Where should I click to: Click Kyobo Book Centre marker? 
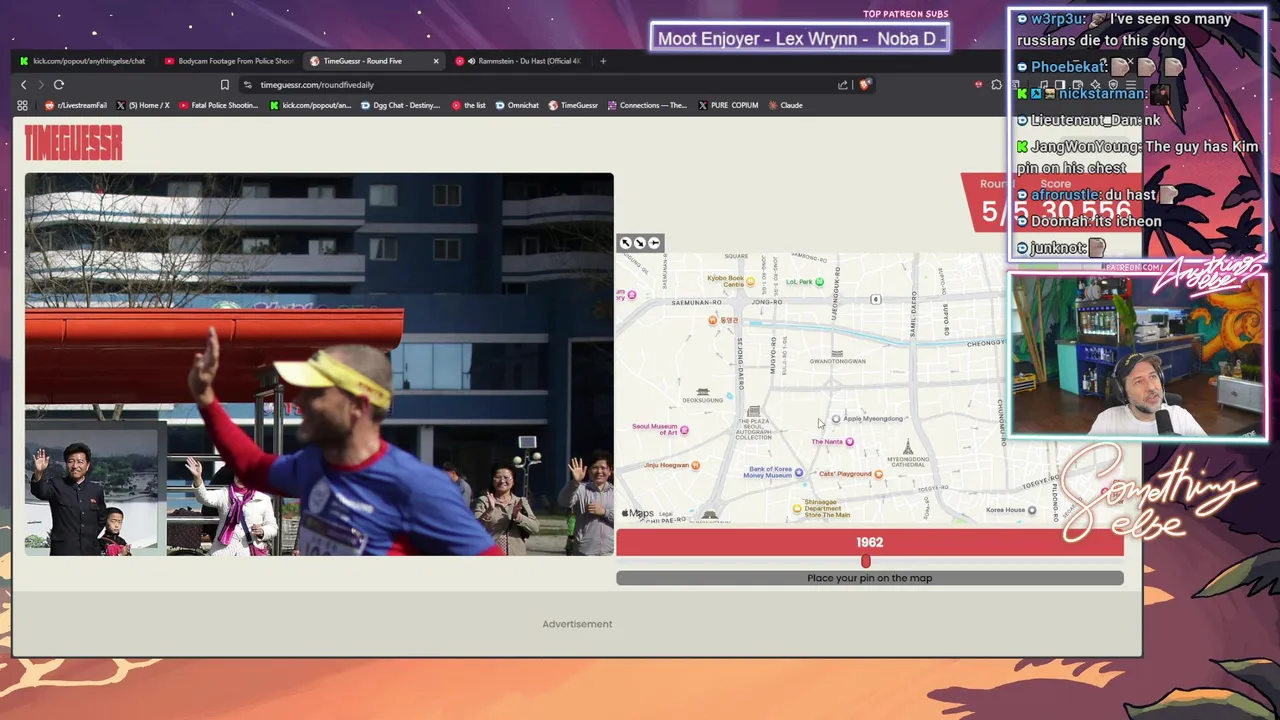click(x=752, y=282)
